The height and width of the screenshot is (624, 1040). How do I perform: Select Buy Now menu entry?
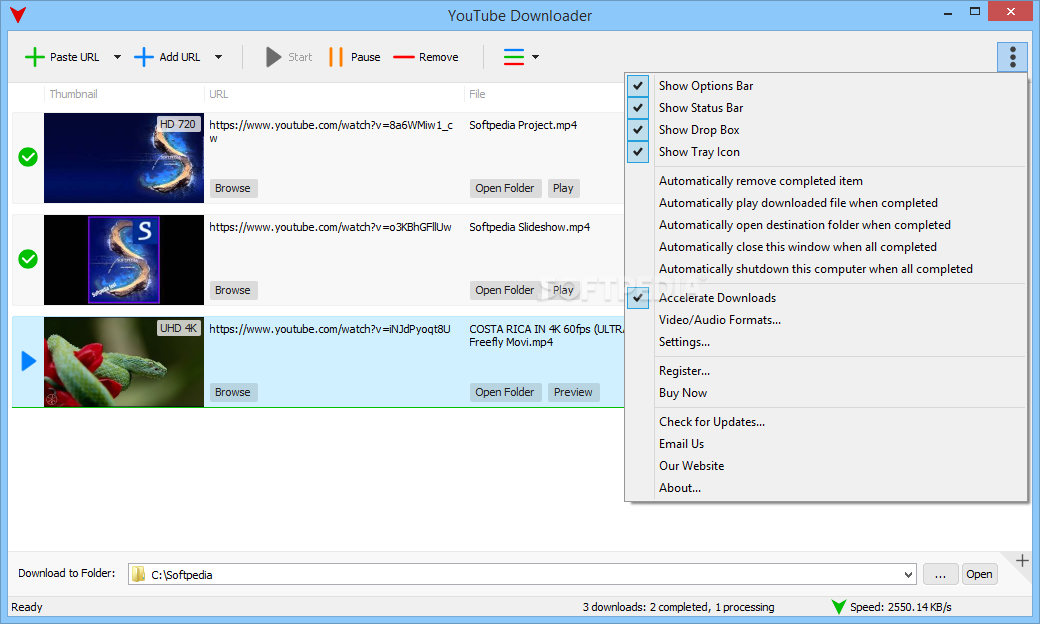826,393
